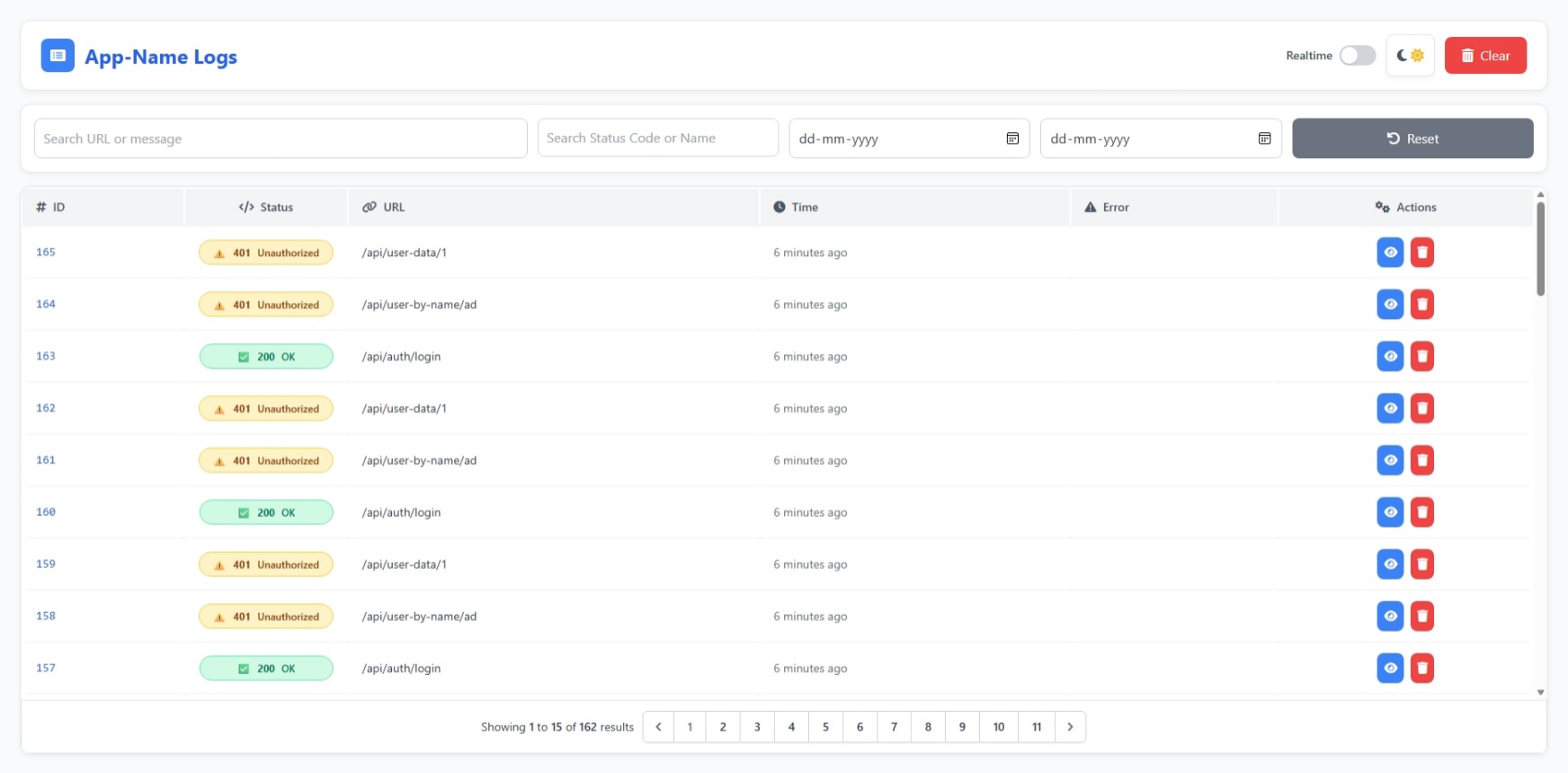
Task: View details of log 164
Action: (1390, 305)
